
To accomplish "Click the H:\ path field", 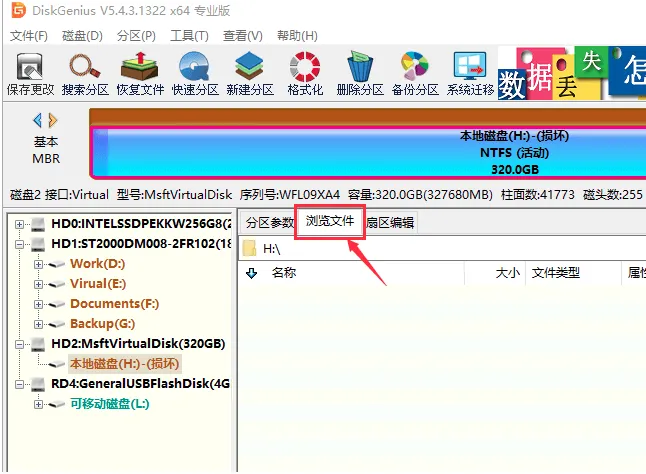I will click(x=442, y=249).
